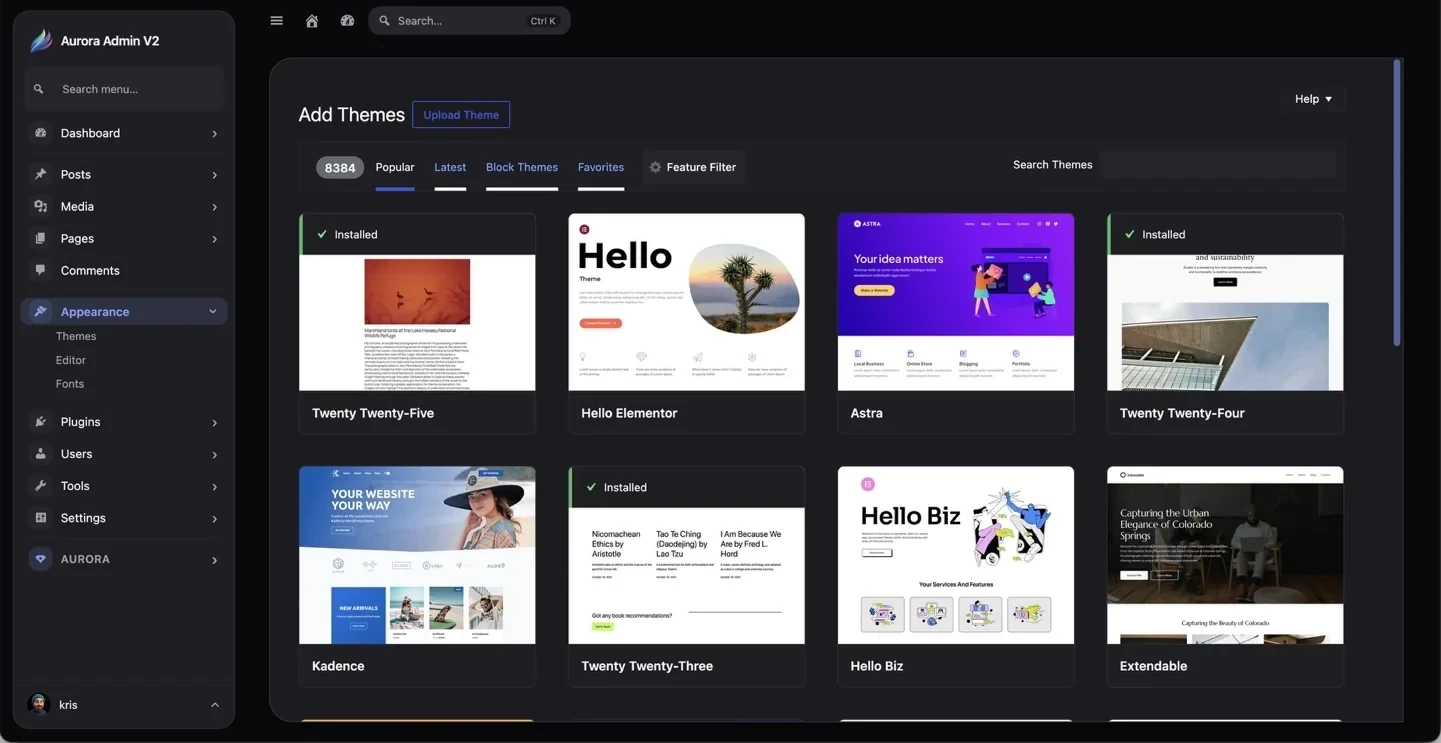Click the Feature Filter button
1441x743 pixels.
click(693, 167)
